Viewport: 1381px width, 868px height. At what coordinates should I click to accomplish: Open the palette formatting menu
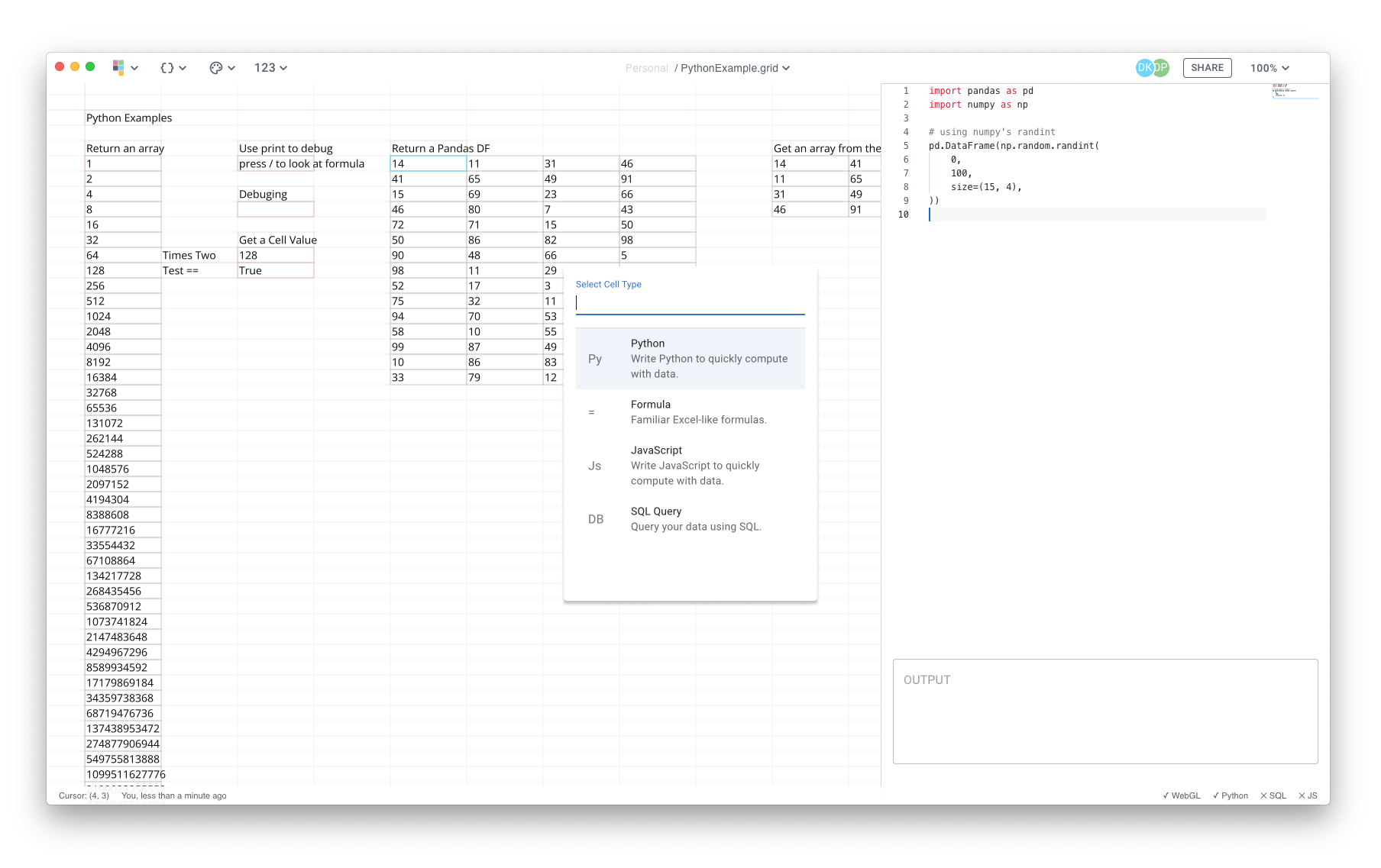point(222,68)
